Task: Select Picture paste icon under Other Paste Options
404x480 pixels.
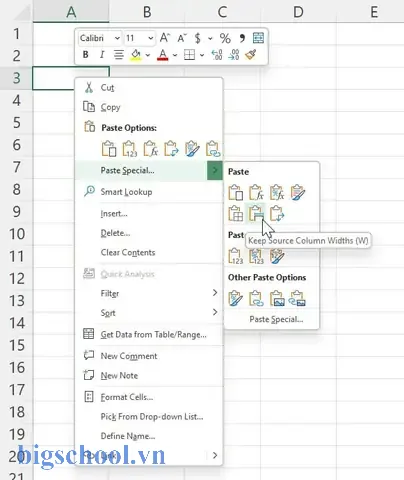Action: (277, 298)
